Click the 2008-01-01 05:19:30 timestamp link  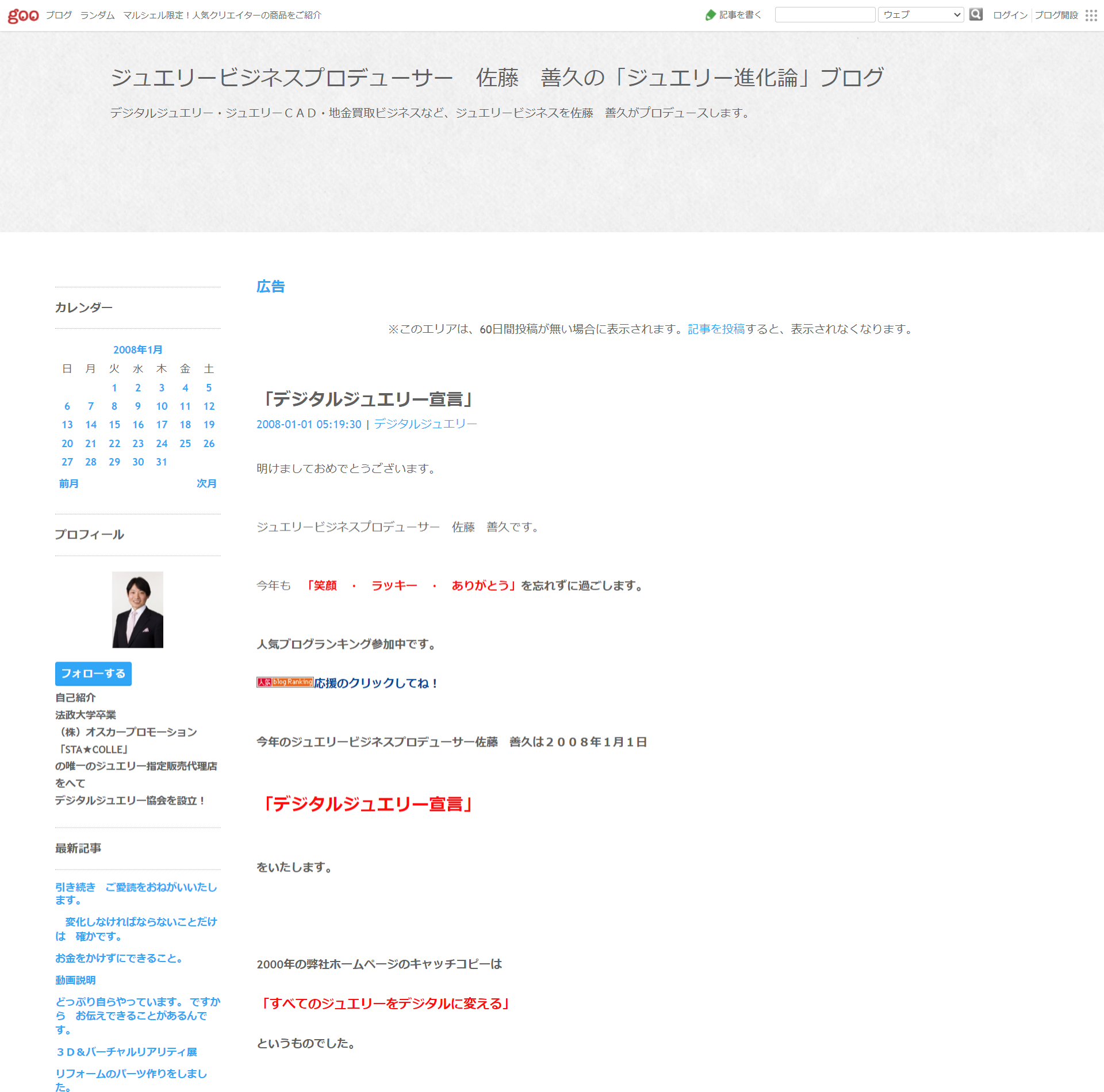[x=309, y=424]
